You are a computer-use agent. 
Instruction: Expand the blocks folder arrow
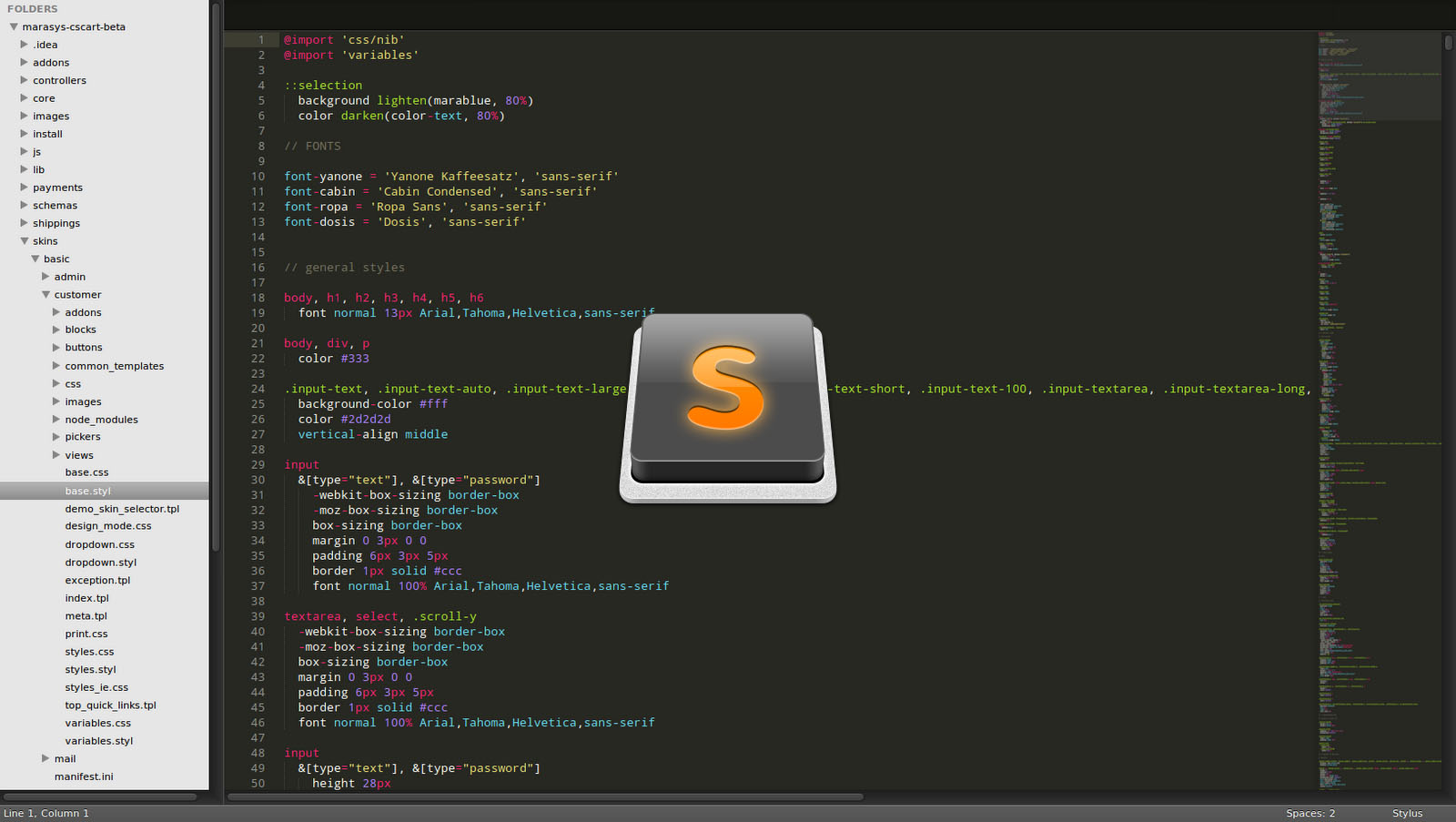56,330
